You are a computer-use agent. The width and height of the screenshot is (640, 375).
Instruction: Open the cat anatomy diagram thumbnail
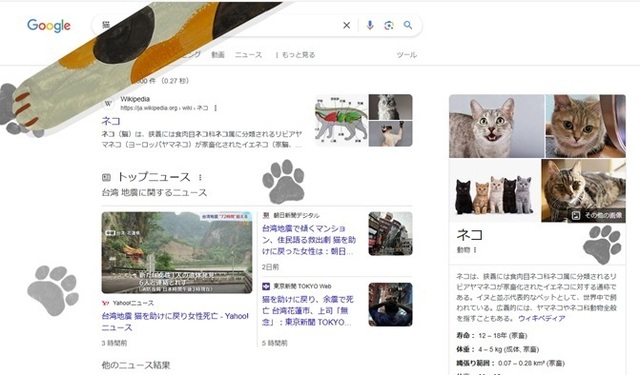pyautogui.click(x=341, y=120)
